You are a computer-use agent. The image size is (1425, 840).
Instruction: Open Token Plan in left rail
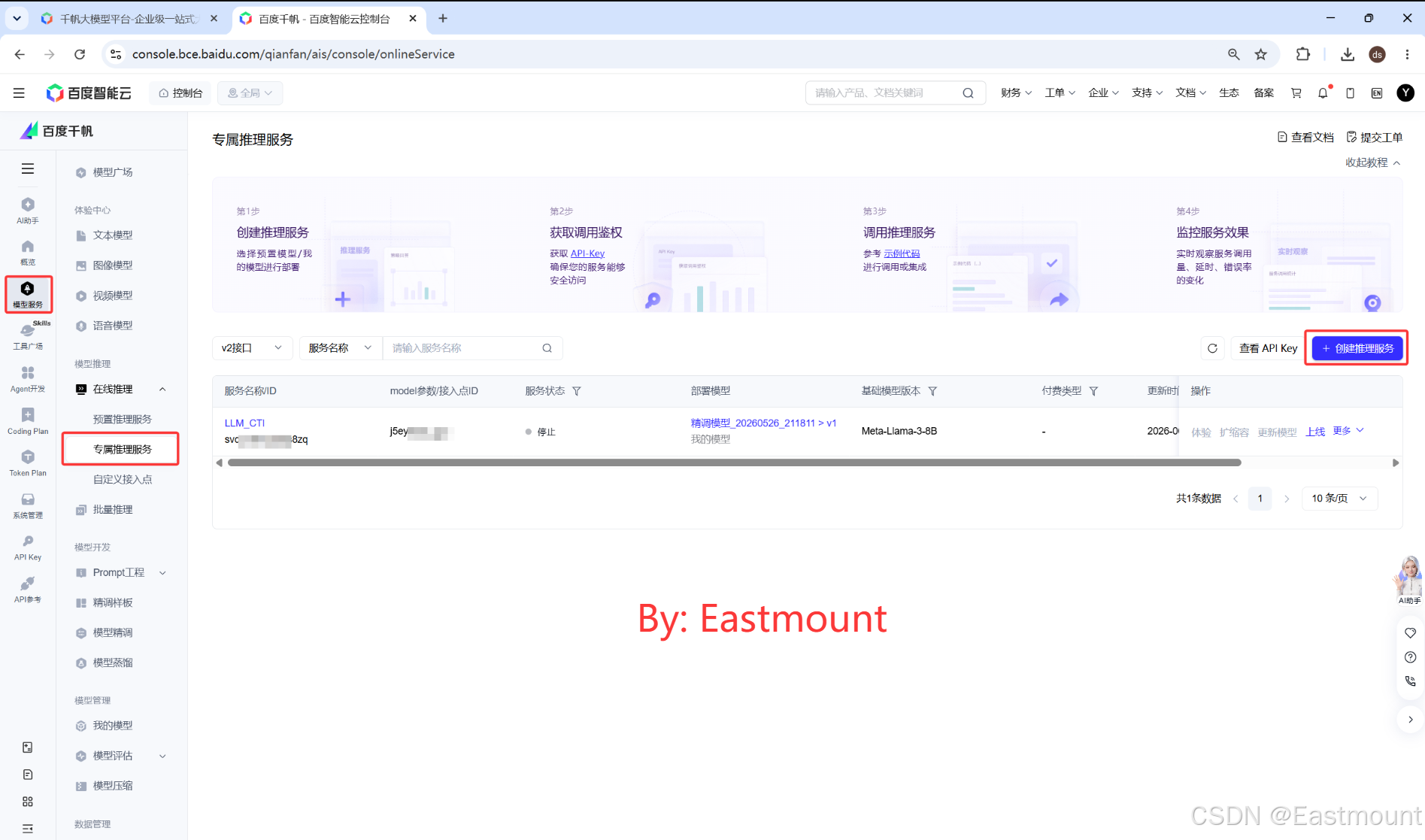coord(28,463)
